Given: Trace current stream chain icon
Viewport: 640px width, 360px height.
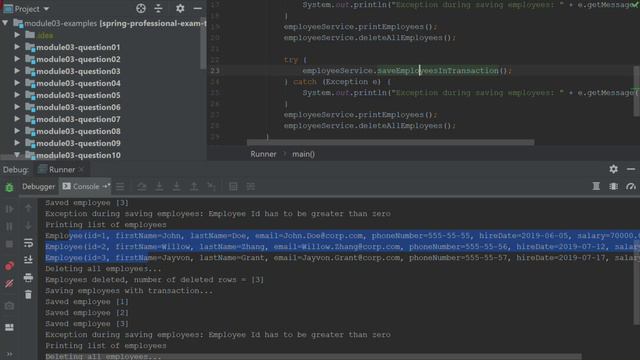Looking at the screenshot, I should pos(251,187).
